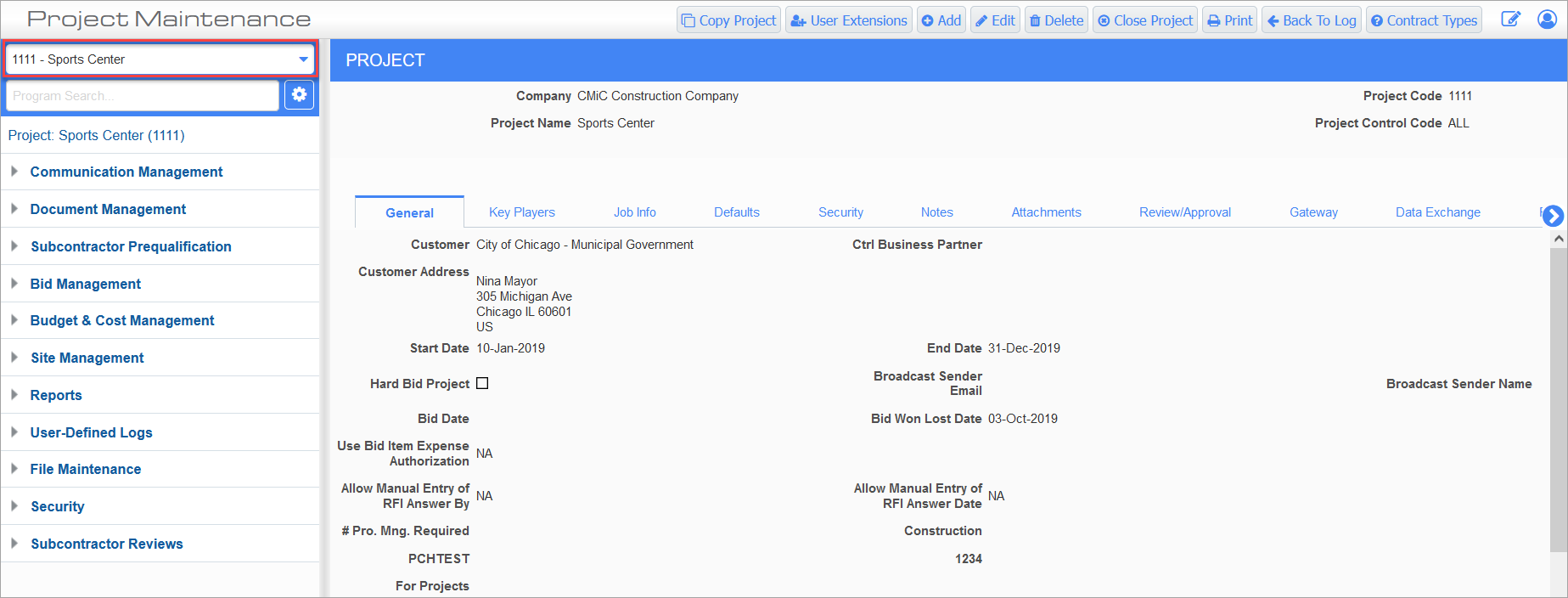The image size is (1568, 598).
Task: Click the Program Search input field
Action: pyautogui.click(x=142, y=96)
